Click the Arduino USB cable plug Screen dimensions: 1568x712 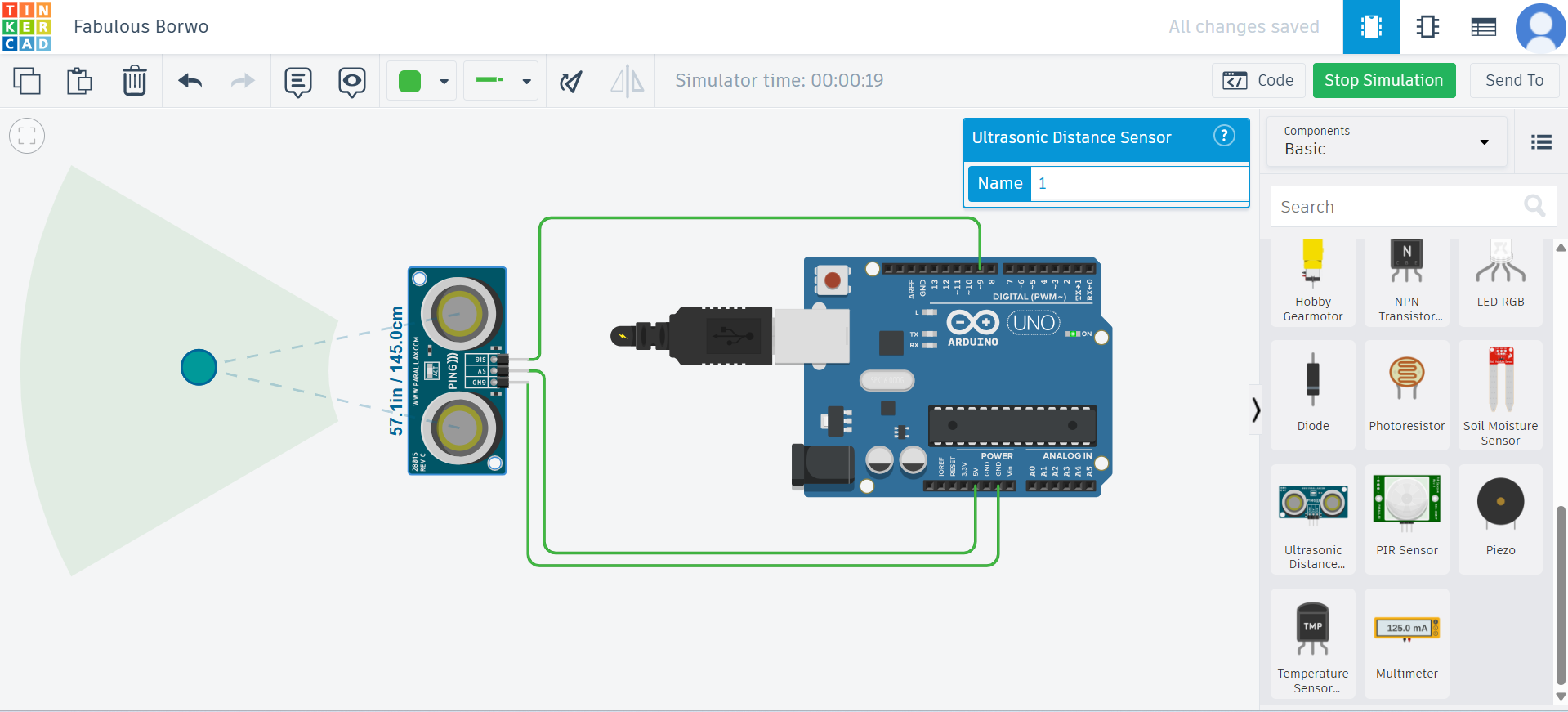729,335
